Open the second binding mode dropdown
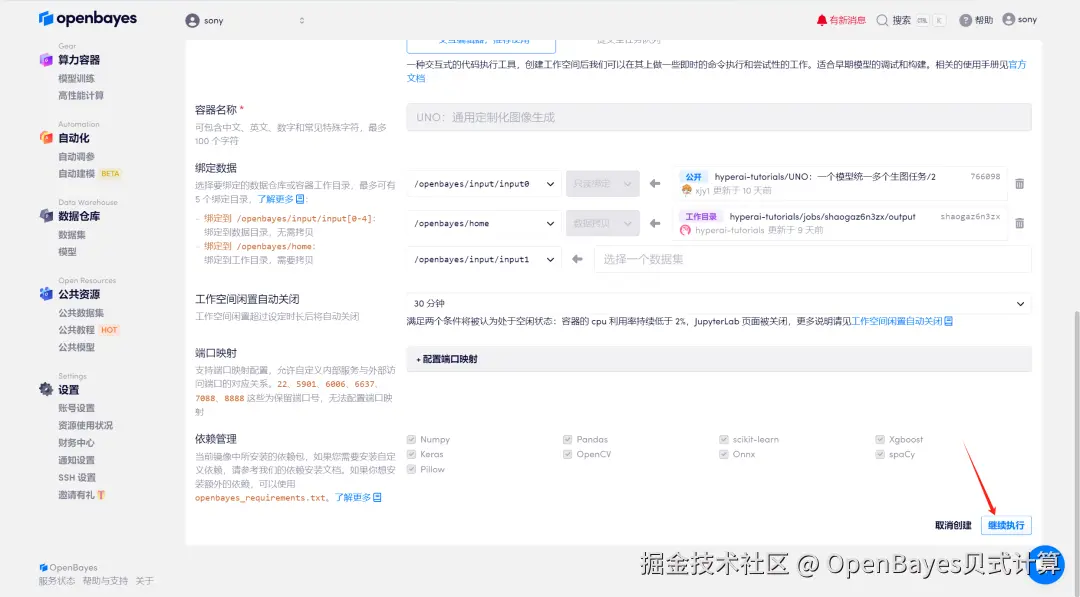Screen dimensions: 1080x597 603,223
